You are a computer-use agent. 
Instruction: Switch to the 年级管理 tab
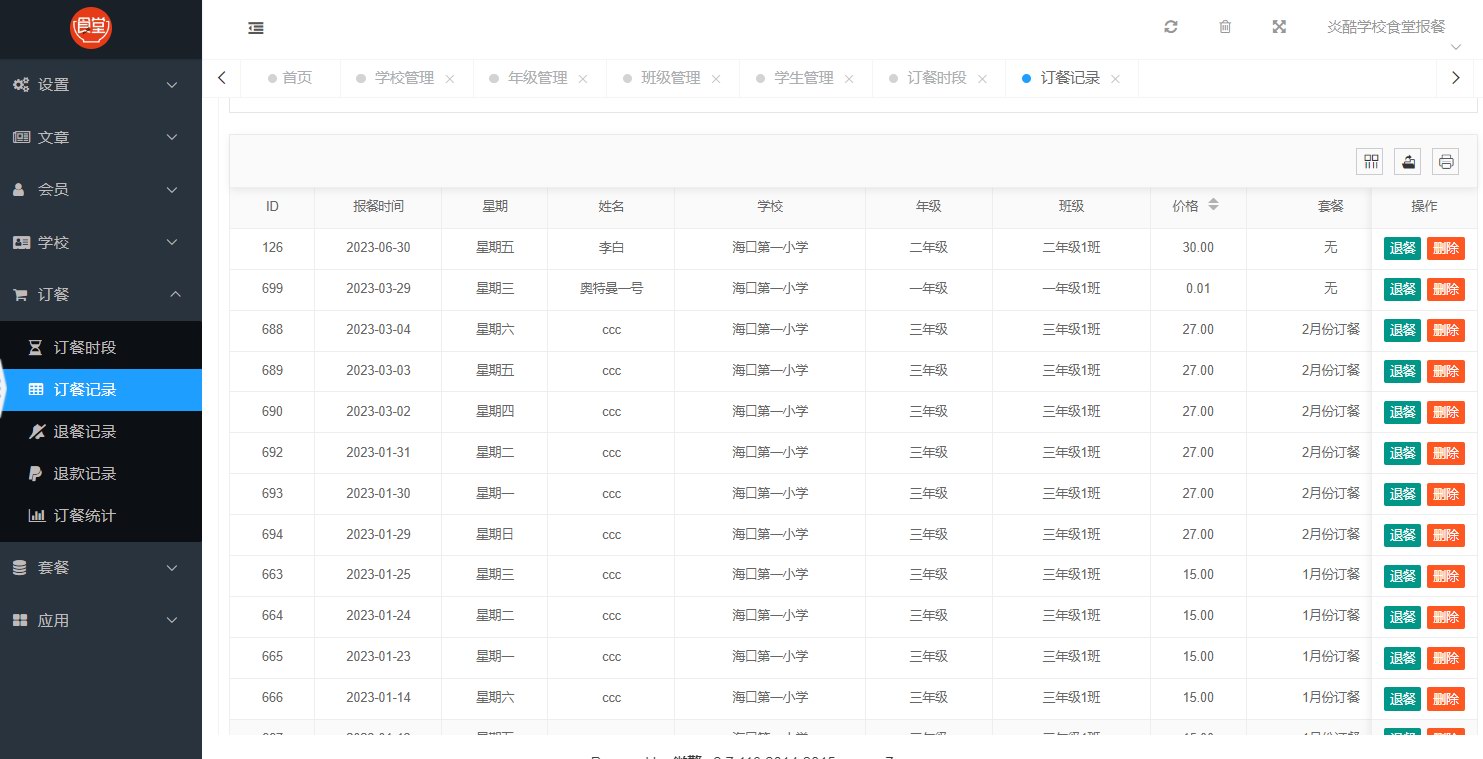(x=537, y=78)
